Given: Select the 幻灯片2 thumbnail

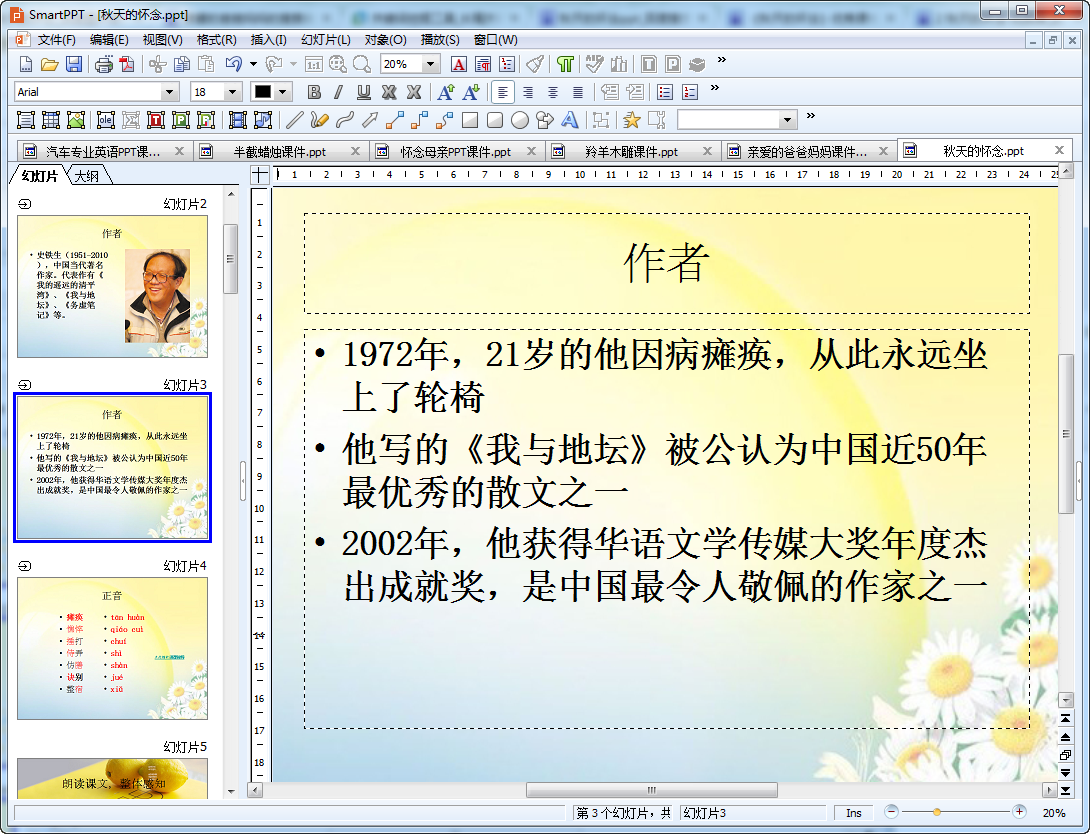Looking at the screenshot, I should pyautogui.click(x=113, y=286).
